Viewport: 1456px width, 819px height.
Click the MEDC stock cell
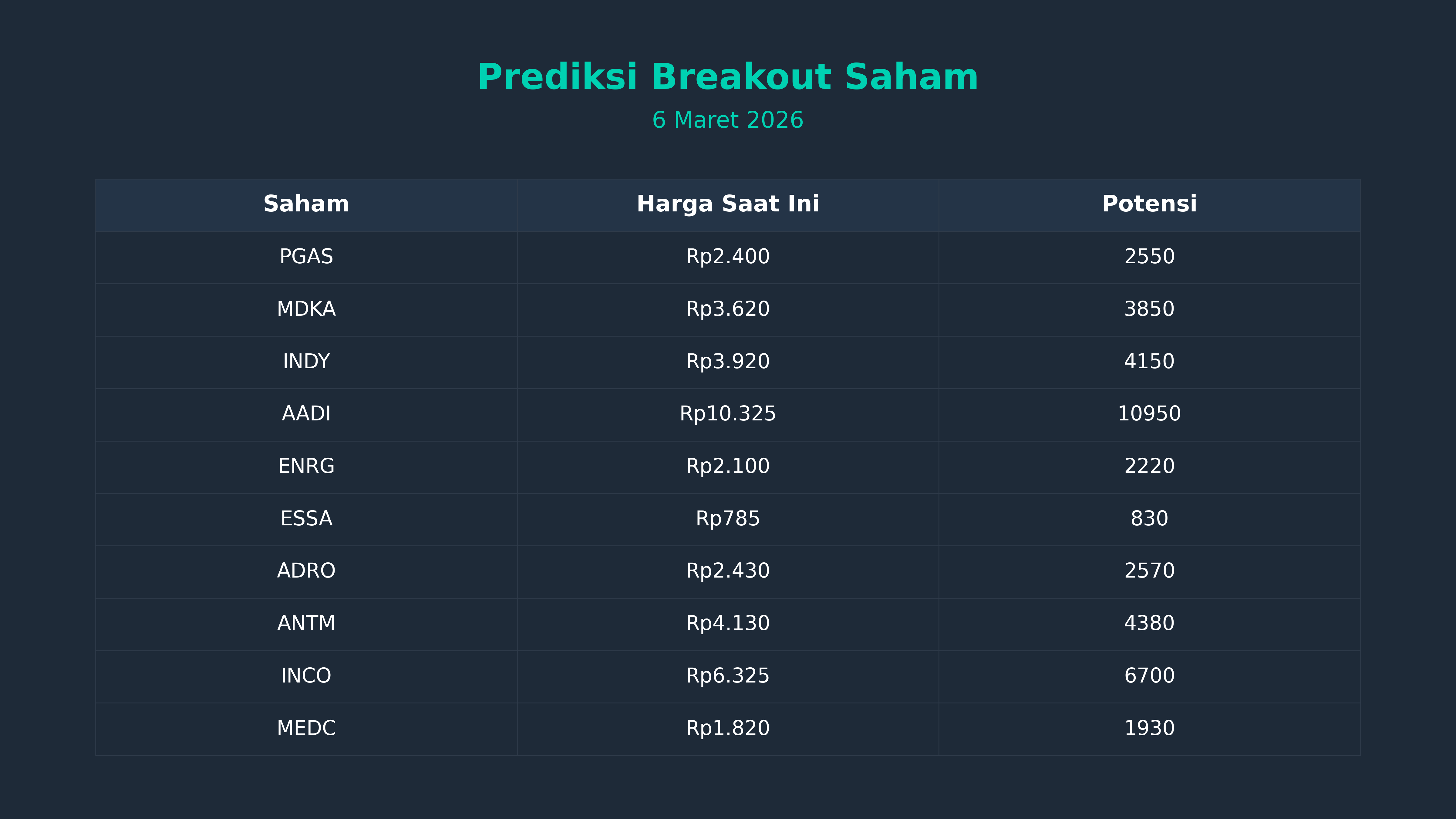point(306,728)
